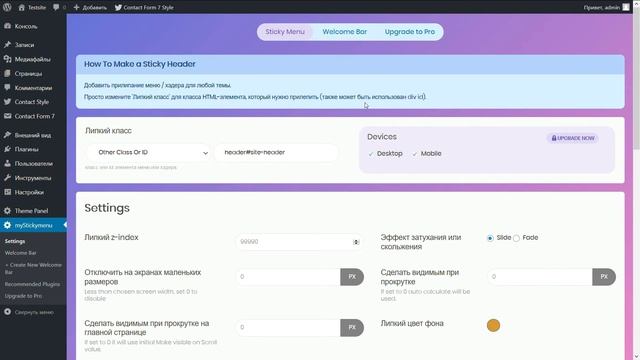Click the homepage scroll visibility input
Screen dimensions: 640x360
click(288, 327)
